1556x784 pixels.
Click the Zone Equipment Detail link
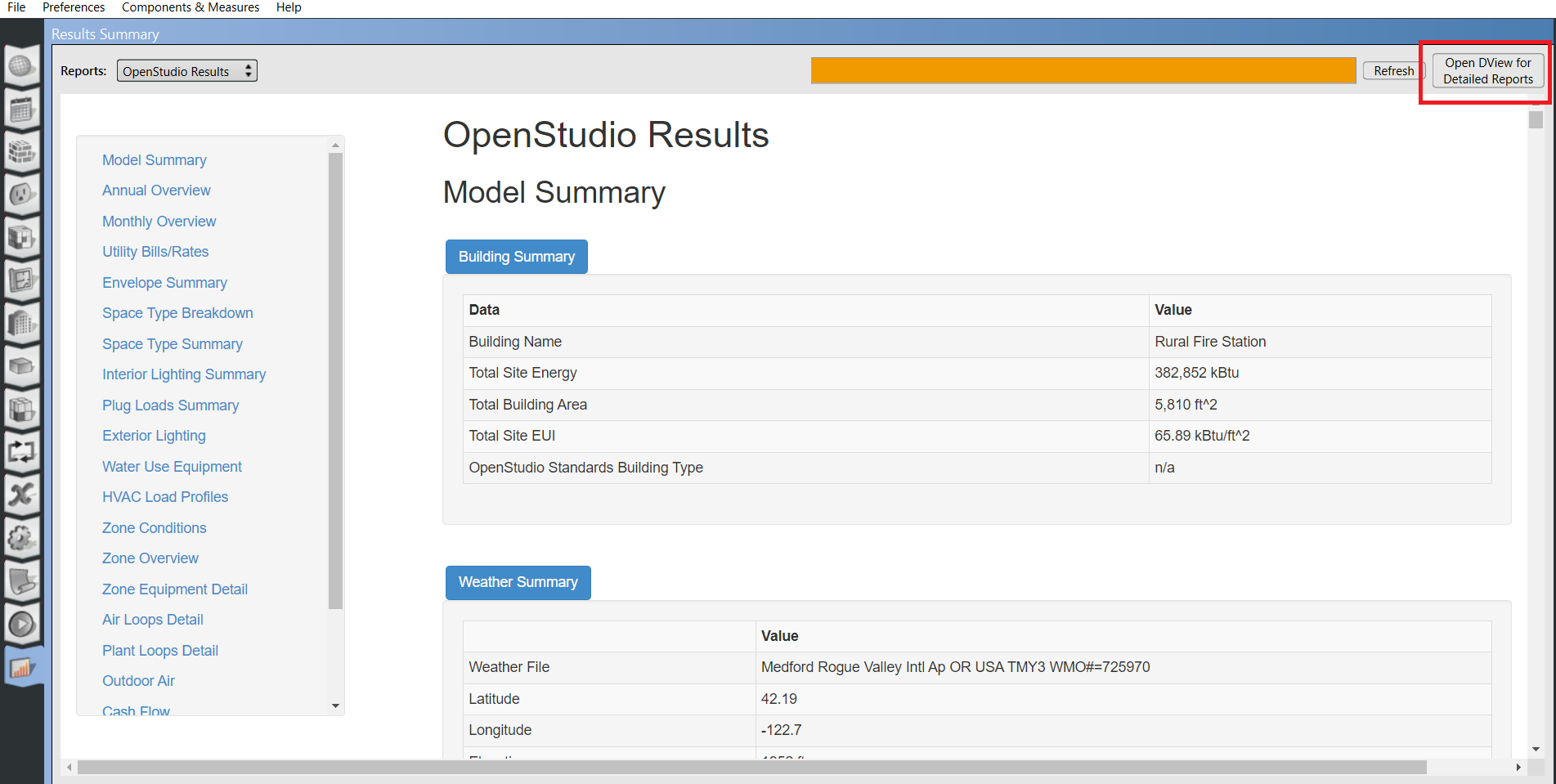[175, 589]
